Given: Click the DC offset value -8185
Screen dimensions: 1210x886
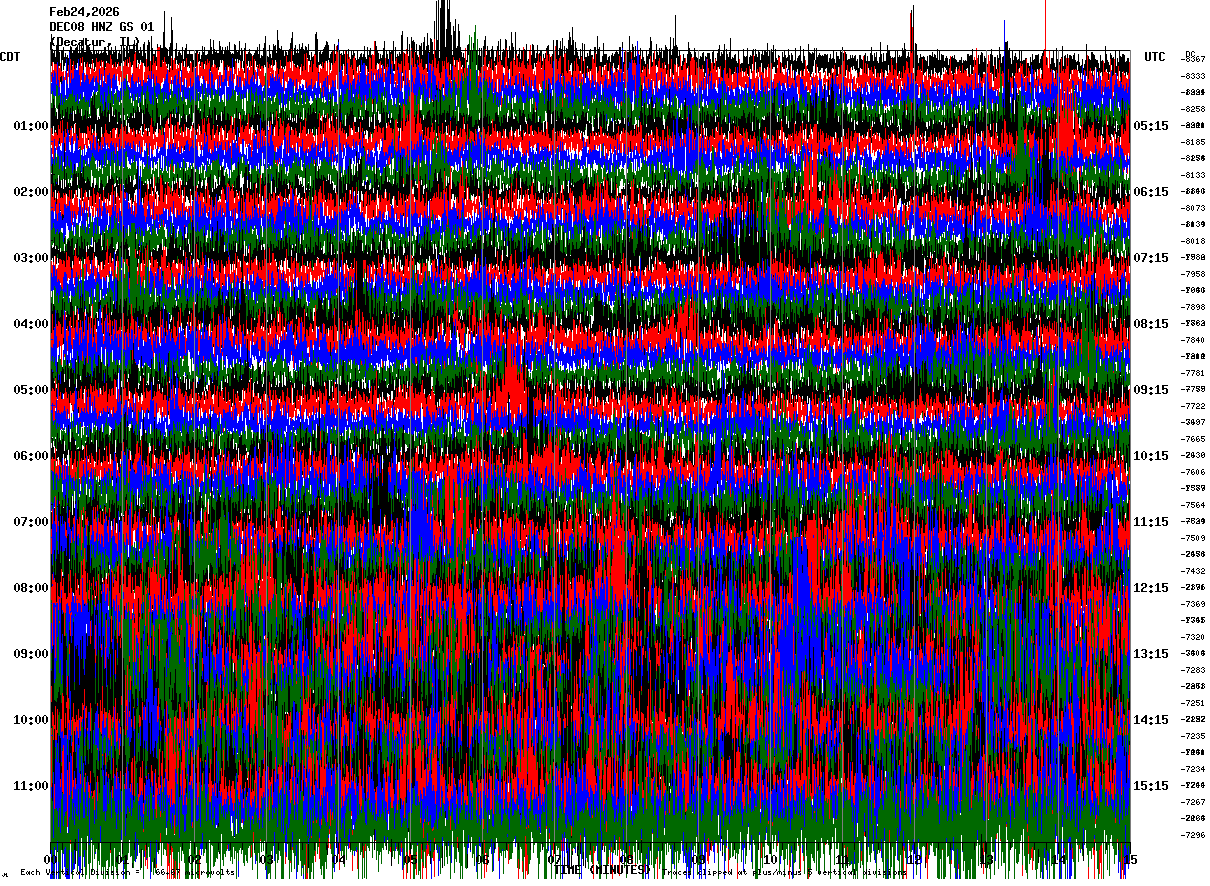Looking at the screenshot, I should click(x=1194, y=142).
